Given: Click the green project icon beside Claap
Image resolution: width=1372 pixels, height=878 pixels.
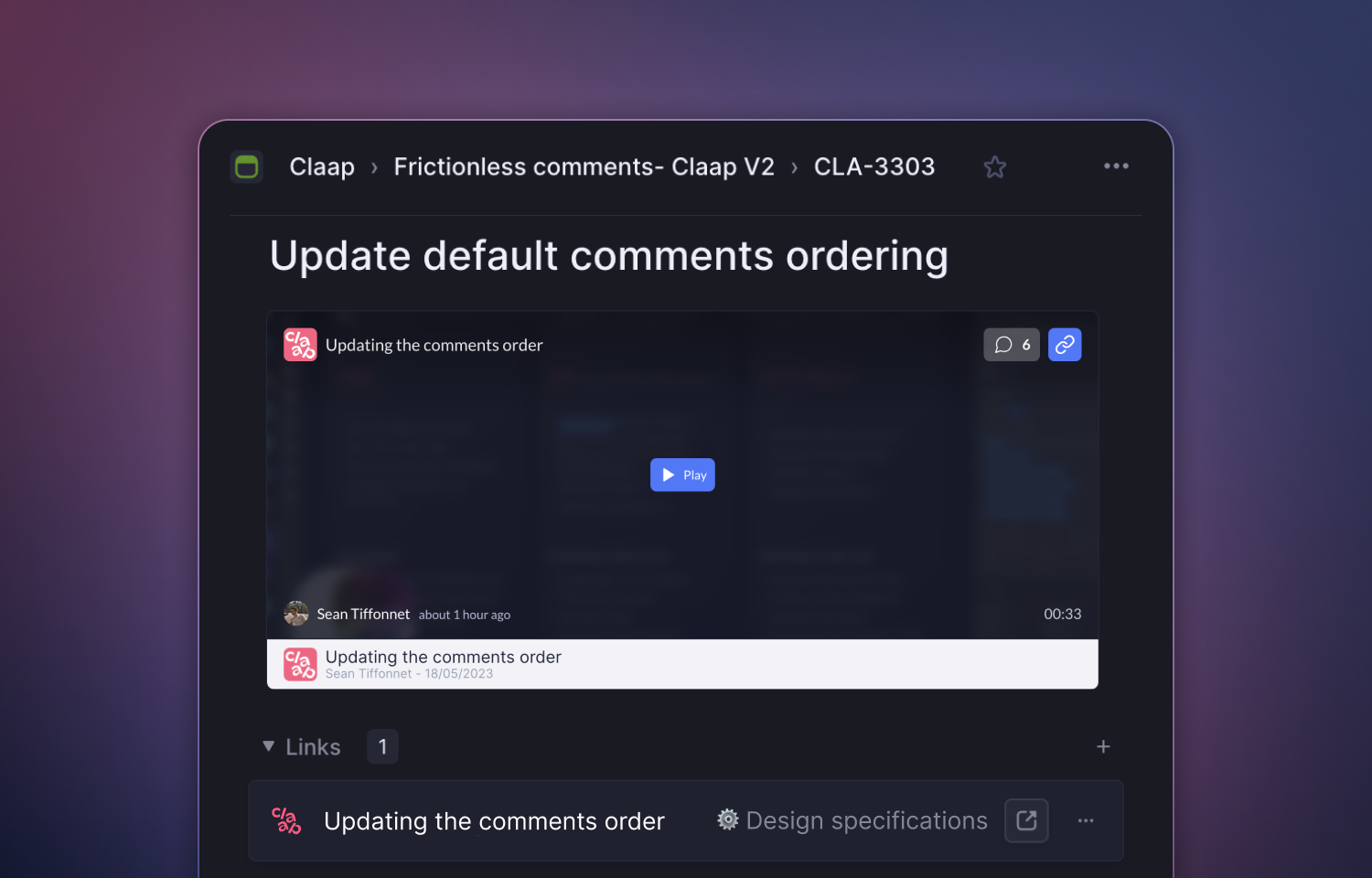Looking at the screenshot, I should click(247, 166).
